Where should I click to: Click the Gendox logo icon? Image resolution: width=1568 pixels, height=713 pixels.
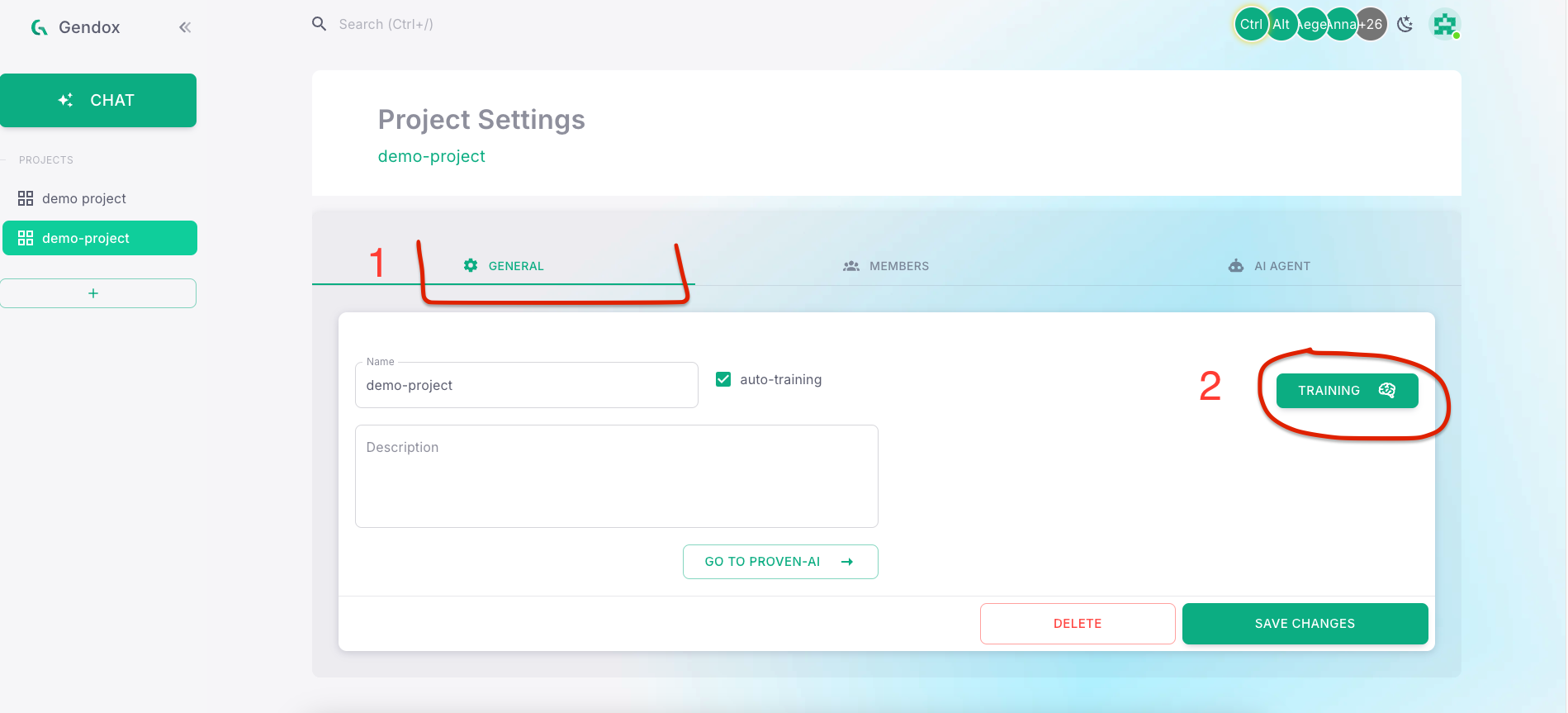[x=39, y=27]
